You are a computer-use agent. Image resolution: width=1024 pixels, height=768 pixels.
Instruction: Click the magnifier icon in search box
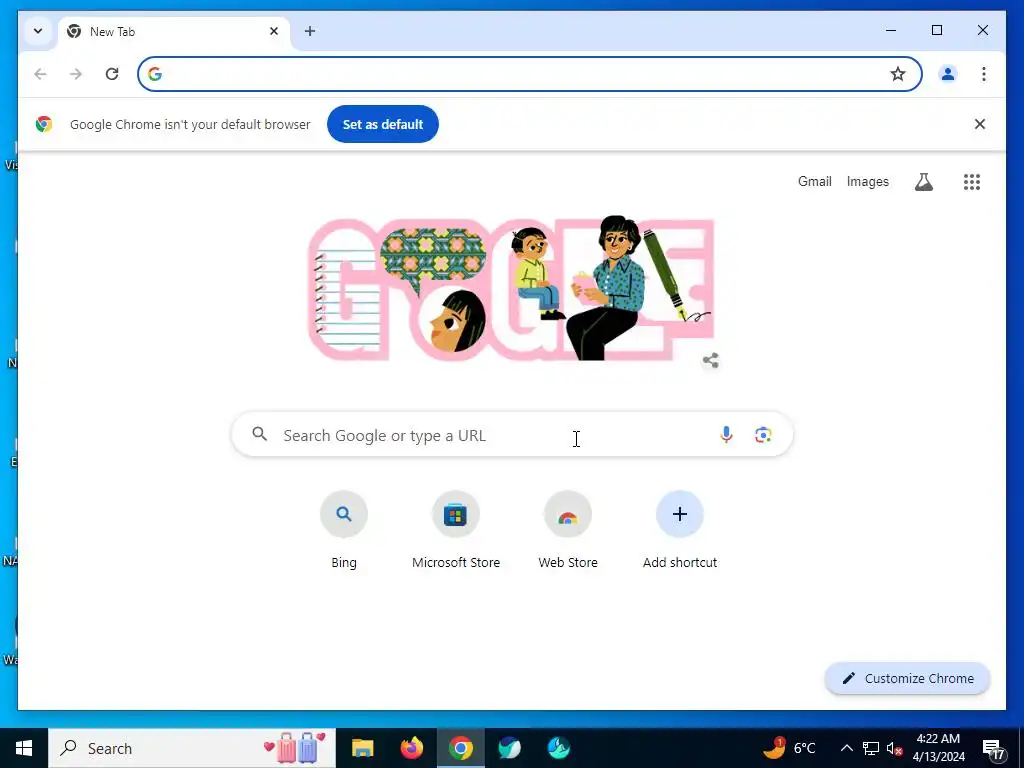(259, 434)
